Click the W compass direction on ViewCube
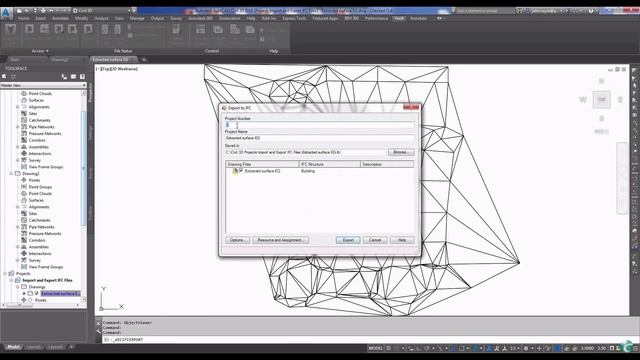 [x=583, y=100]
